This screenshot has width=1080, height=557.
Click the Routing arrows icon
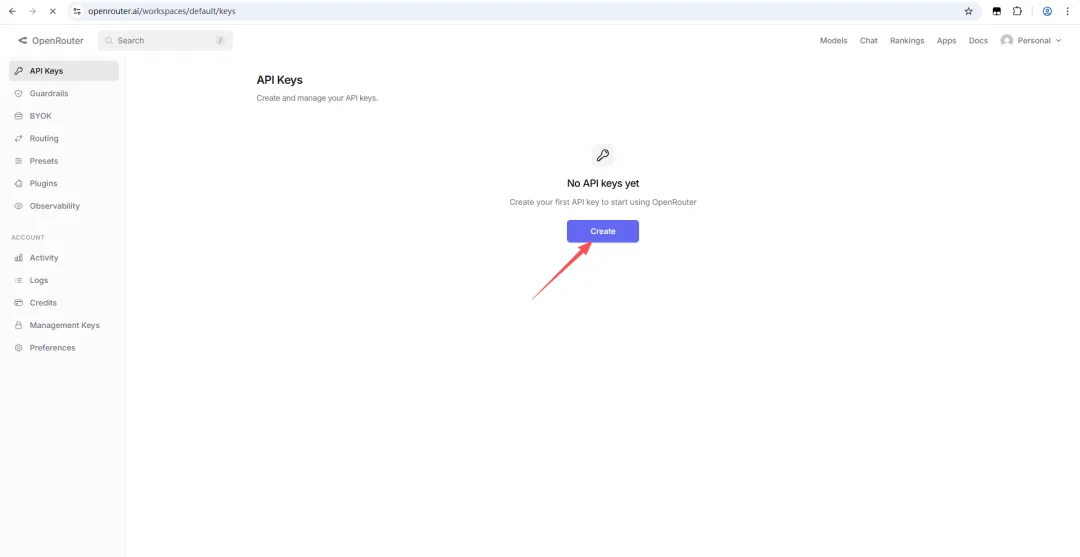pyautogui.click(x=19, y=138)
